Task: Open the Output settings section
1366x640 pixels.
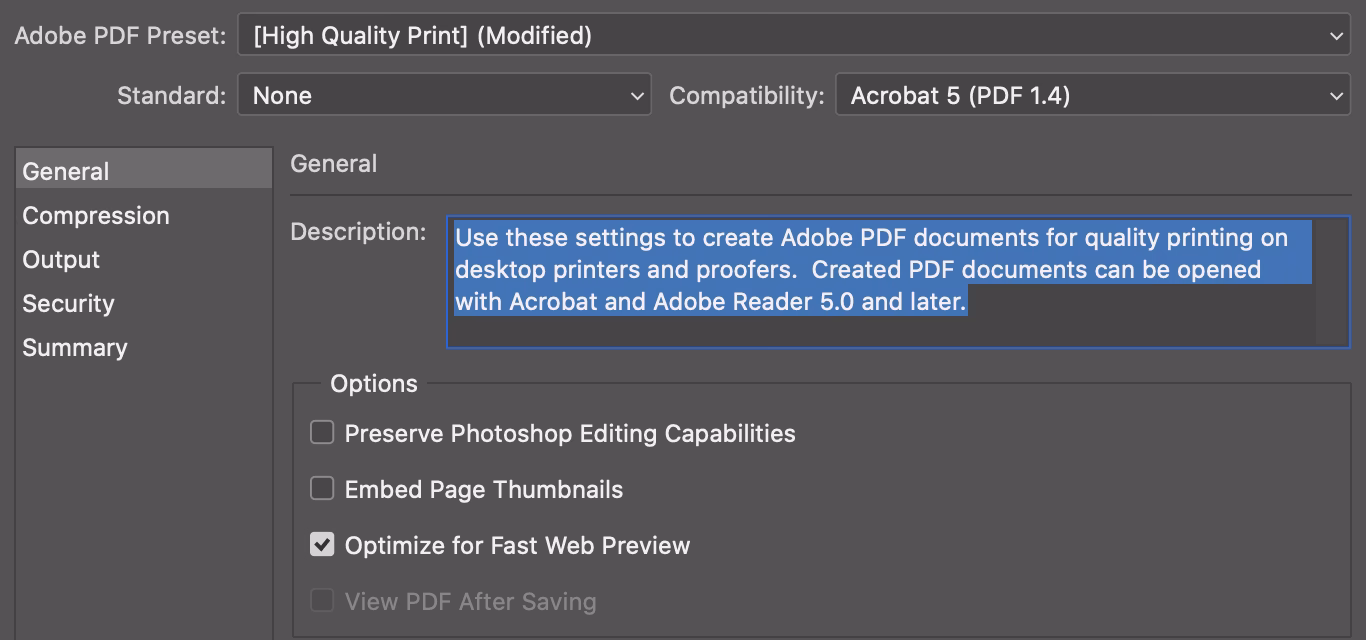Action: tap(60, 259)
